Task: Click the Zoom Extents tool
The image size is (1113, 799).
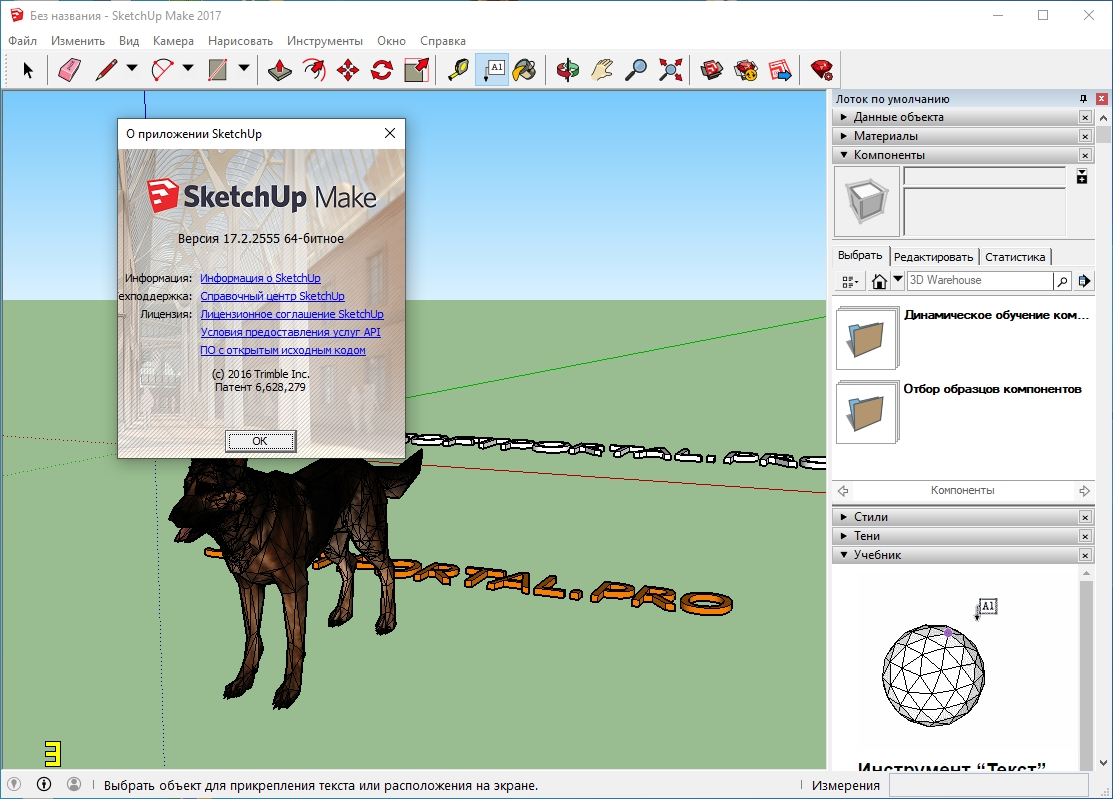Action: tap(670, 70)
